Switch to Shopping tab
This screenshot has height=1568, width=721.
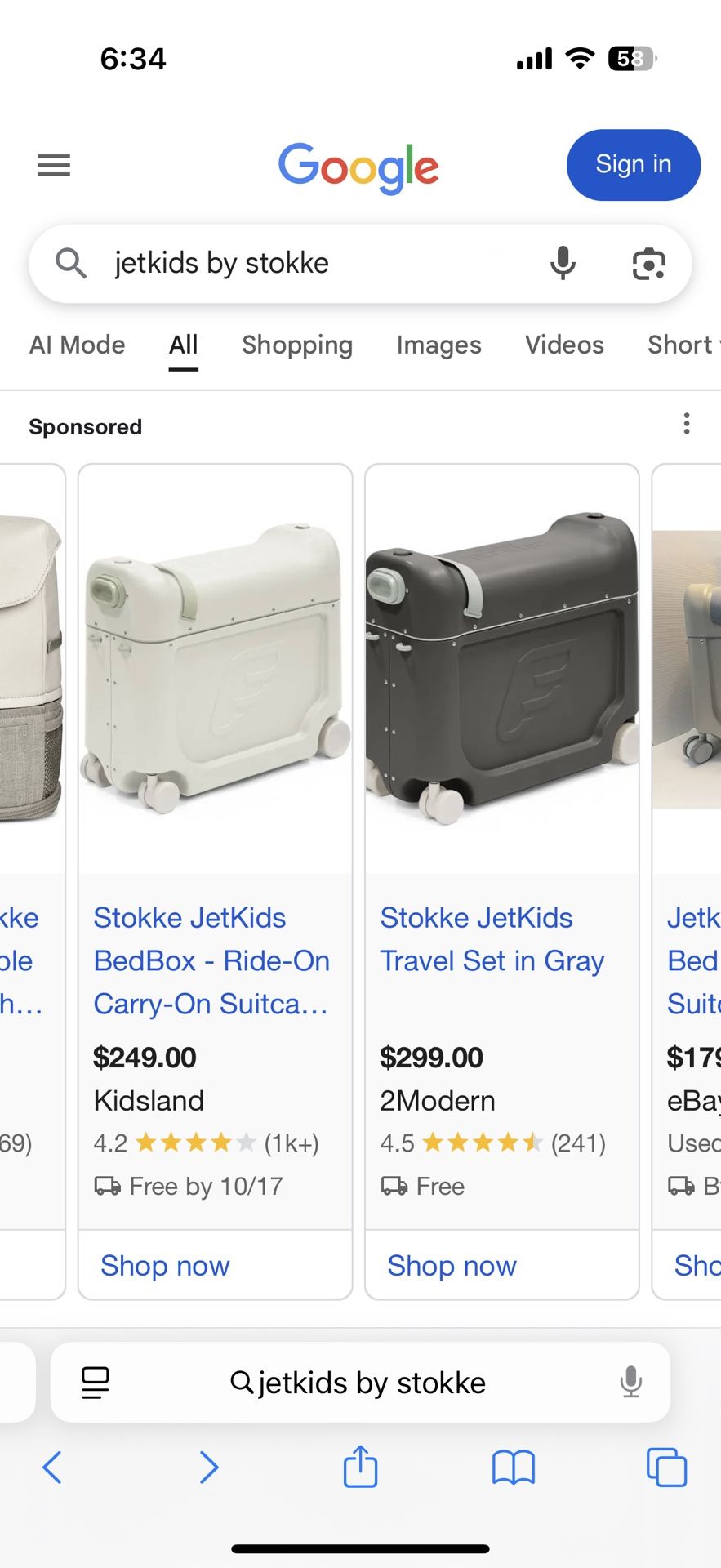[297, 345]
